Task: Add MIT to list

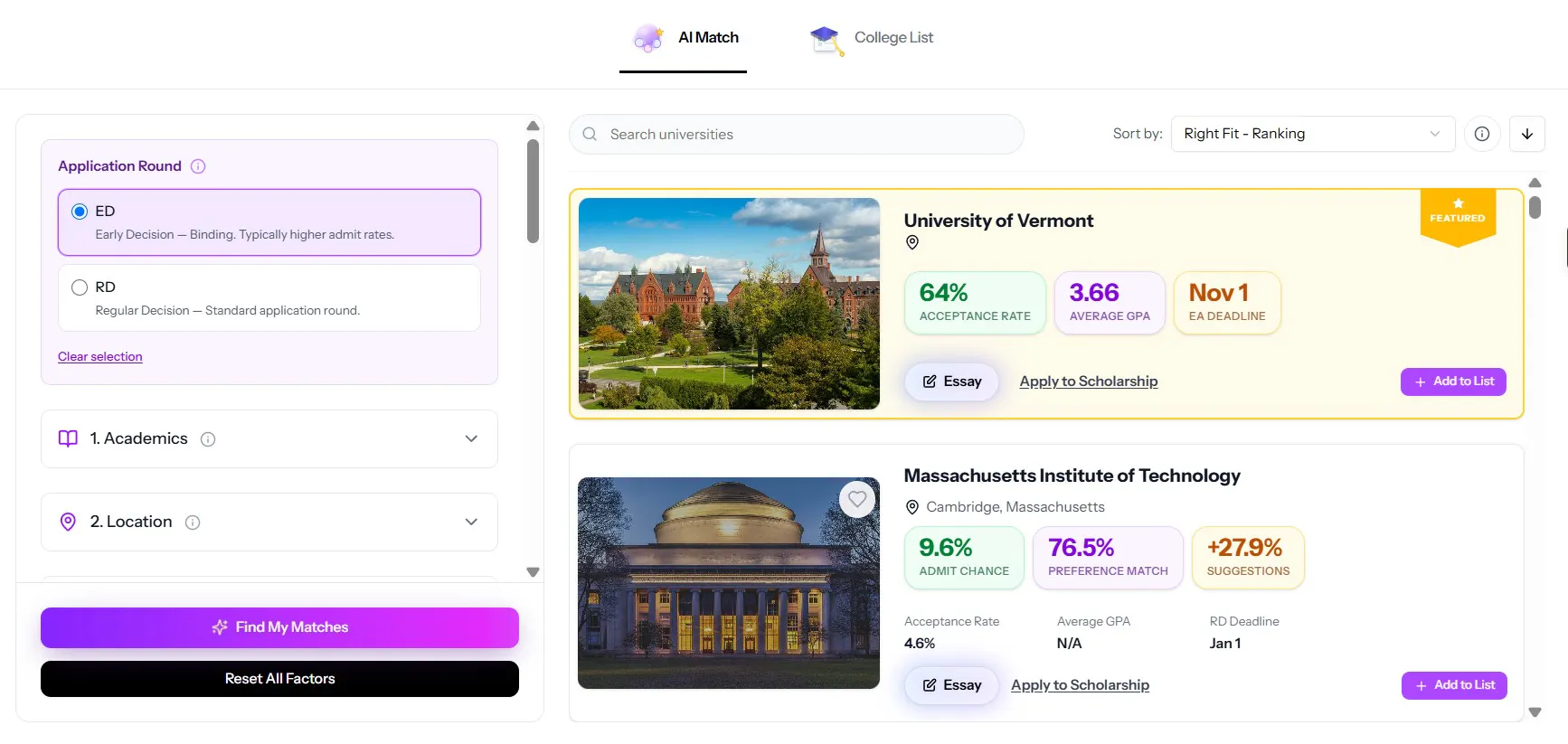Action: coord(1454,685)
